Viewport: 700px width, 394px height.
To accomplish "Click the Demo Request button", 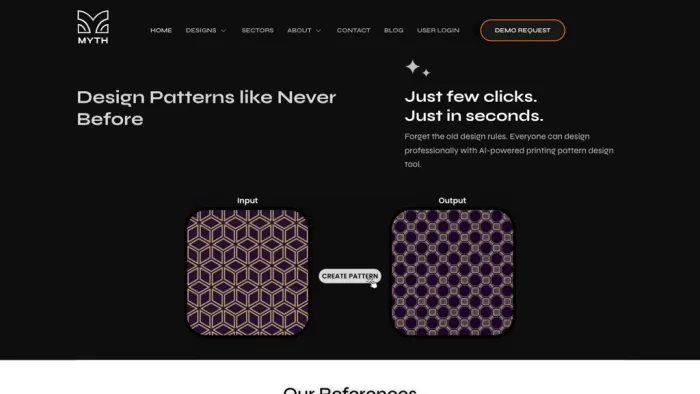I will tap(522, 30).
